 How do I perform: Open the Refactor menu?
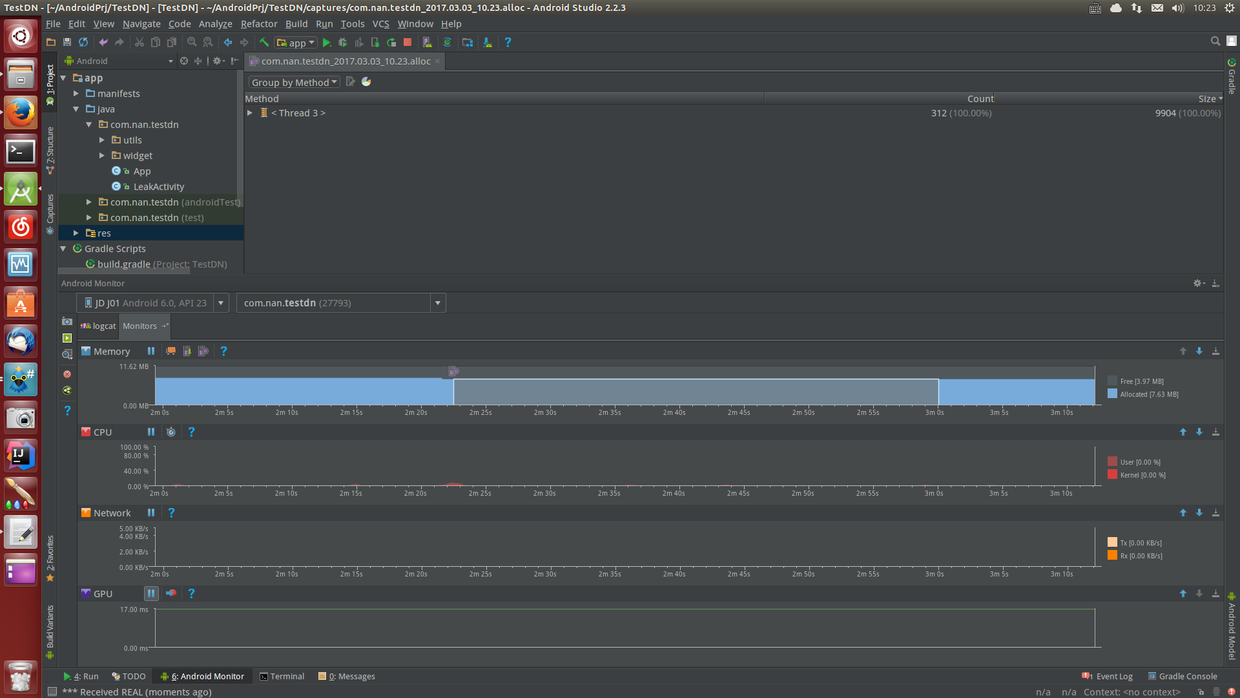[258, 23]
